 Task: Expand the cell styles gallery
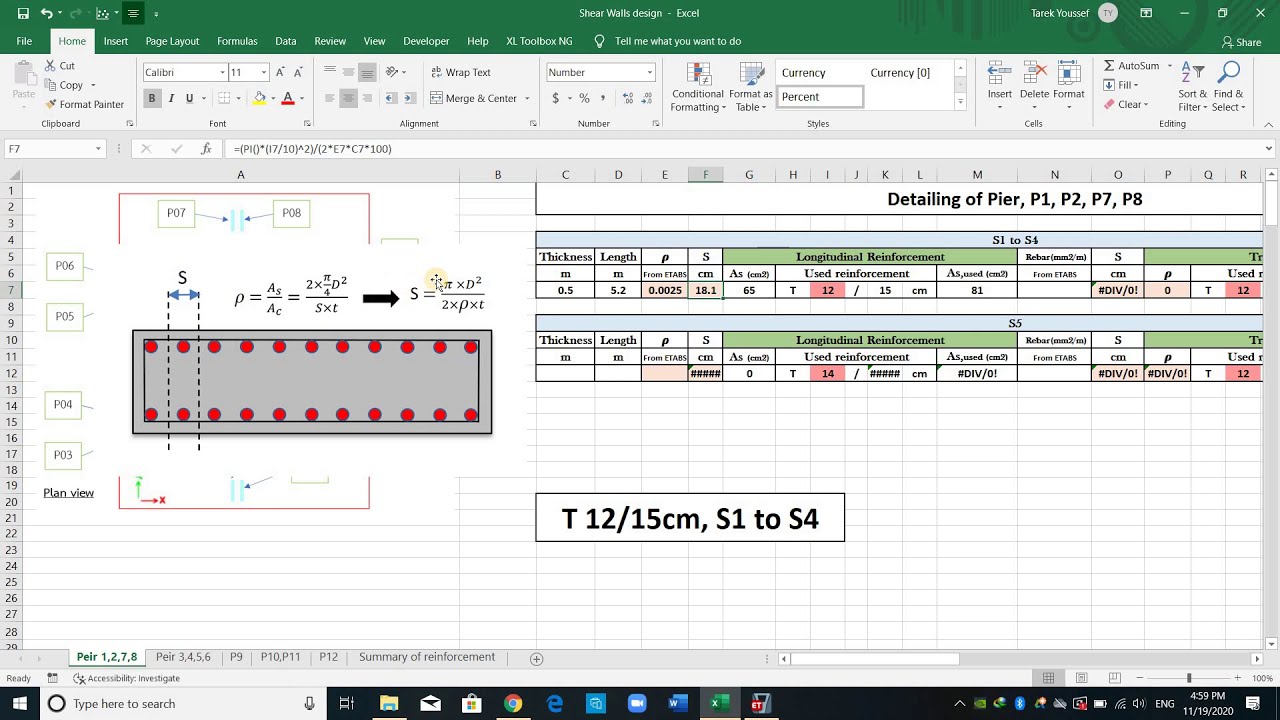(x=960, y=102)
